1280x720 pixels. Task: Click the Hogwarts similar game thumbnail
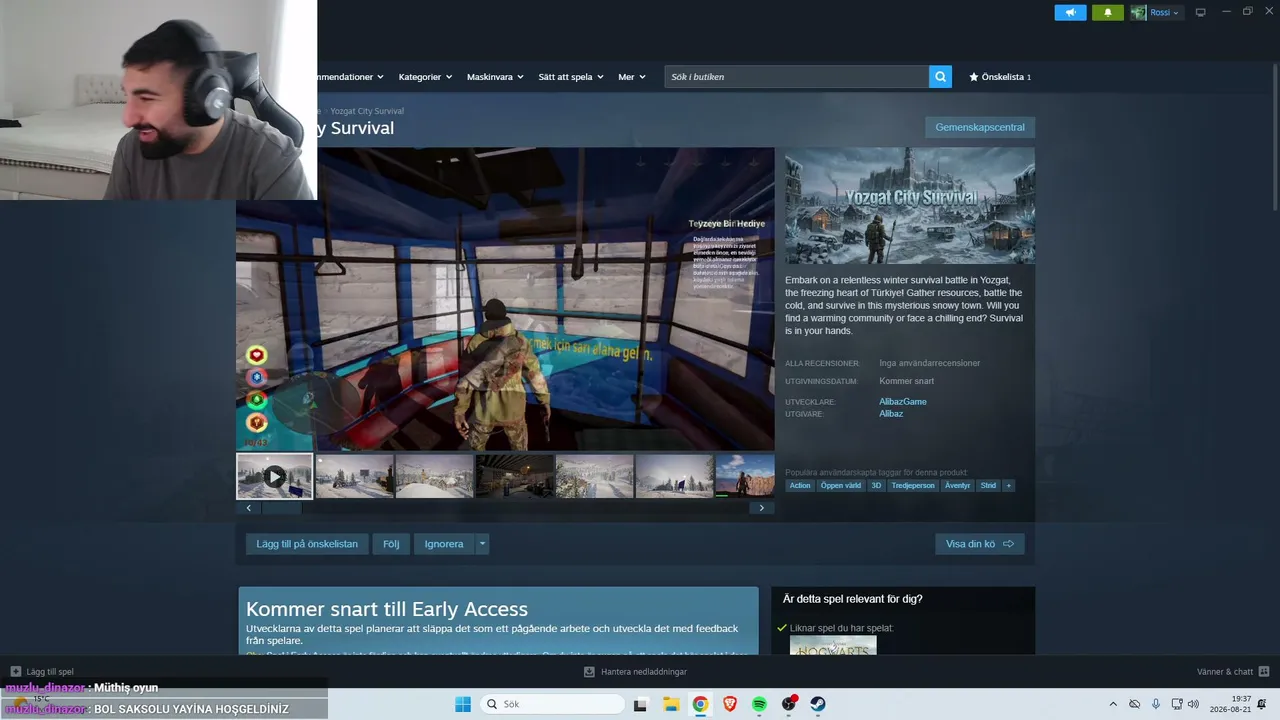tap(833, 647)
